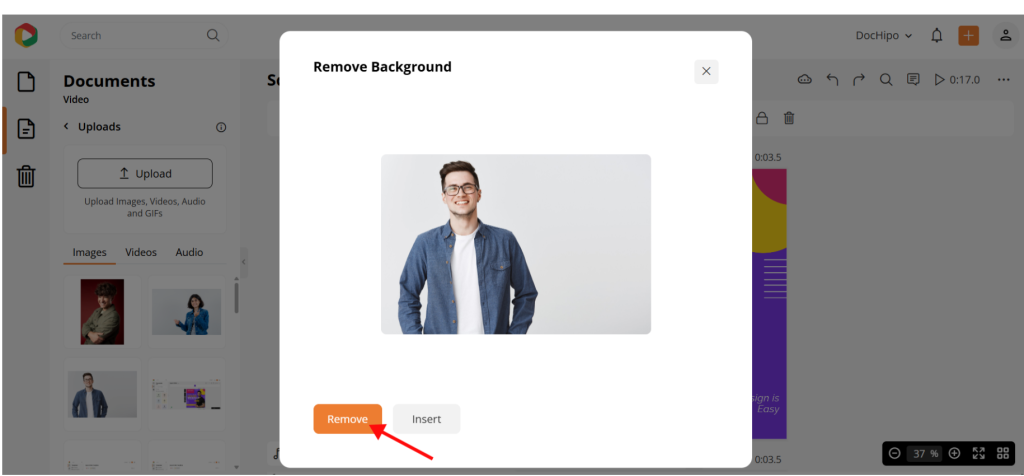Image resolution: width=1024 pixels, height=476 pixels.
Task: Click the orange Remove button
Action: [x=347, y=419]
